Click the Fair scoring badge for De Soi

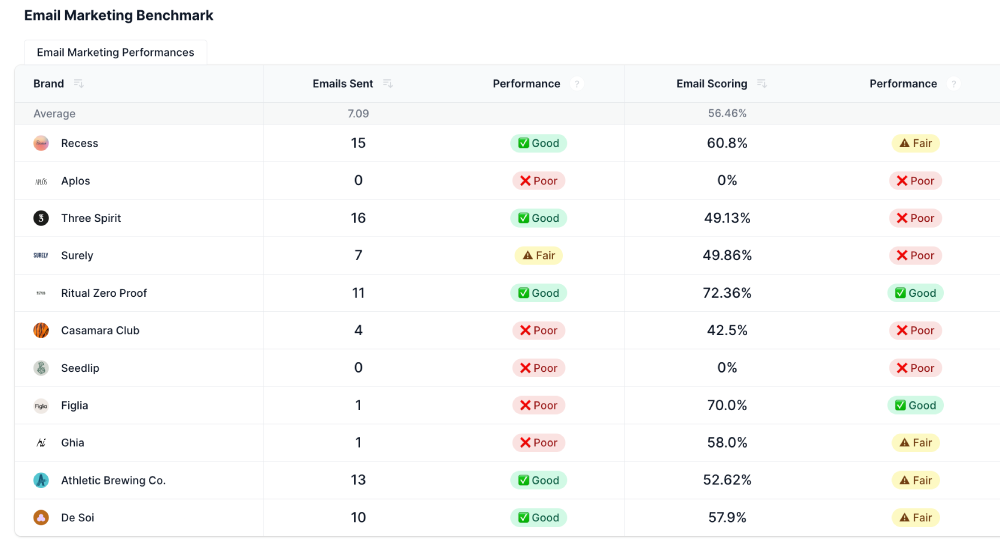pos(915,518)
